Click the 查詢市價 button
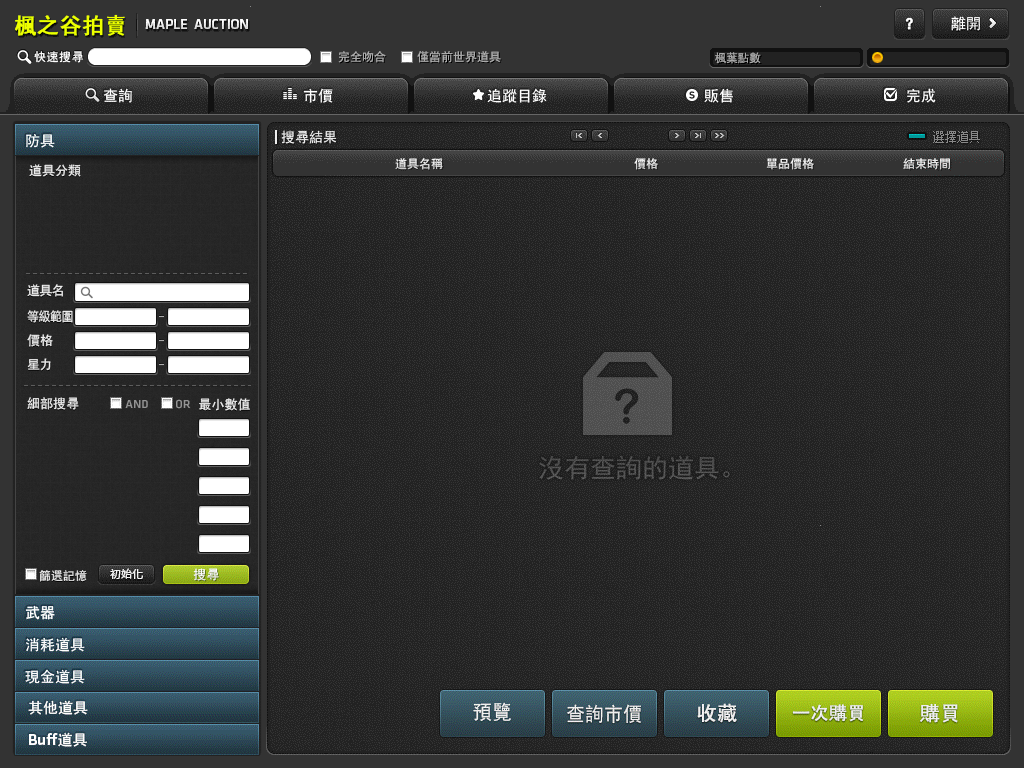Screen dimensions: 1024x768 604,713
